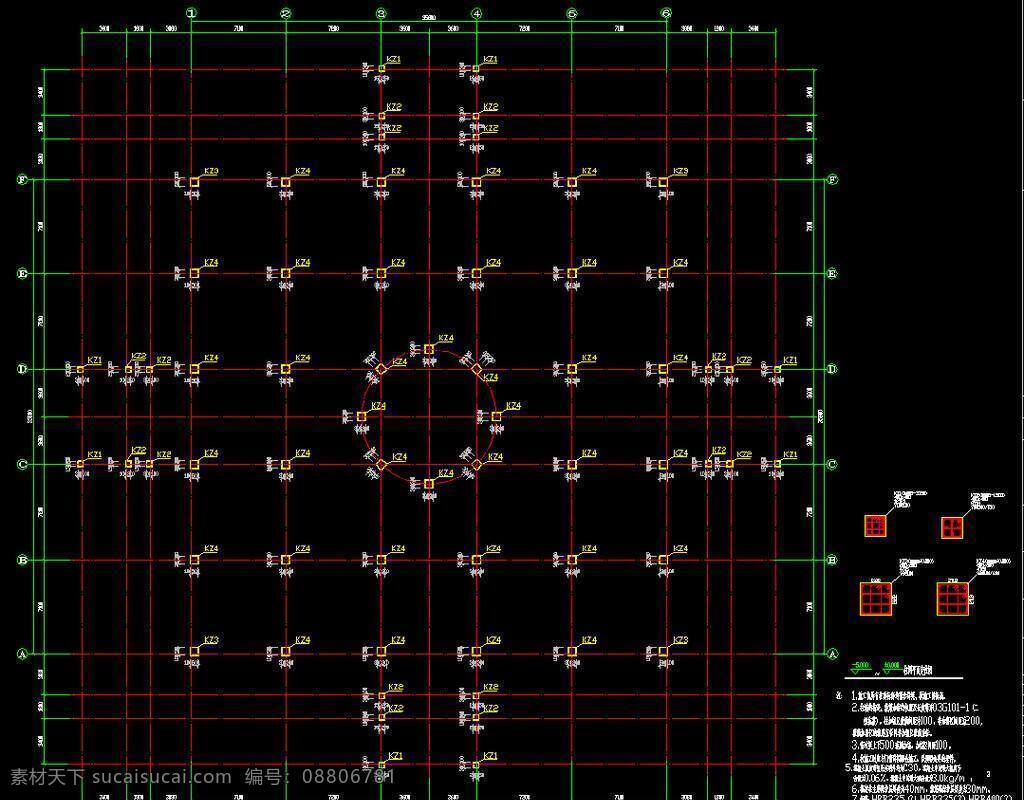Viewport: 1024px width, 800px height.
Task: Click KZ3 label at axis F-1 intersection
Action: click(x=211, y=172)
